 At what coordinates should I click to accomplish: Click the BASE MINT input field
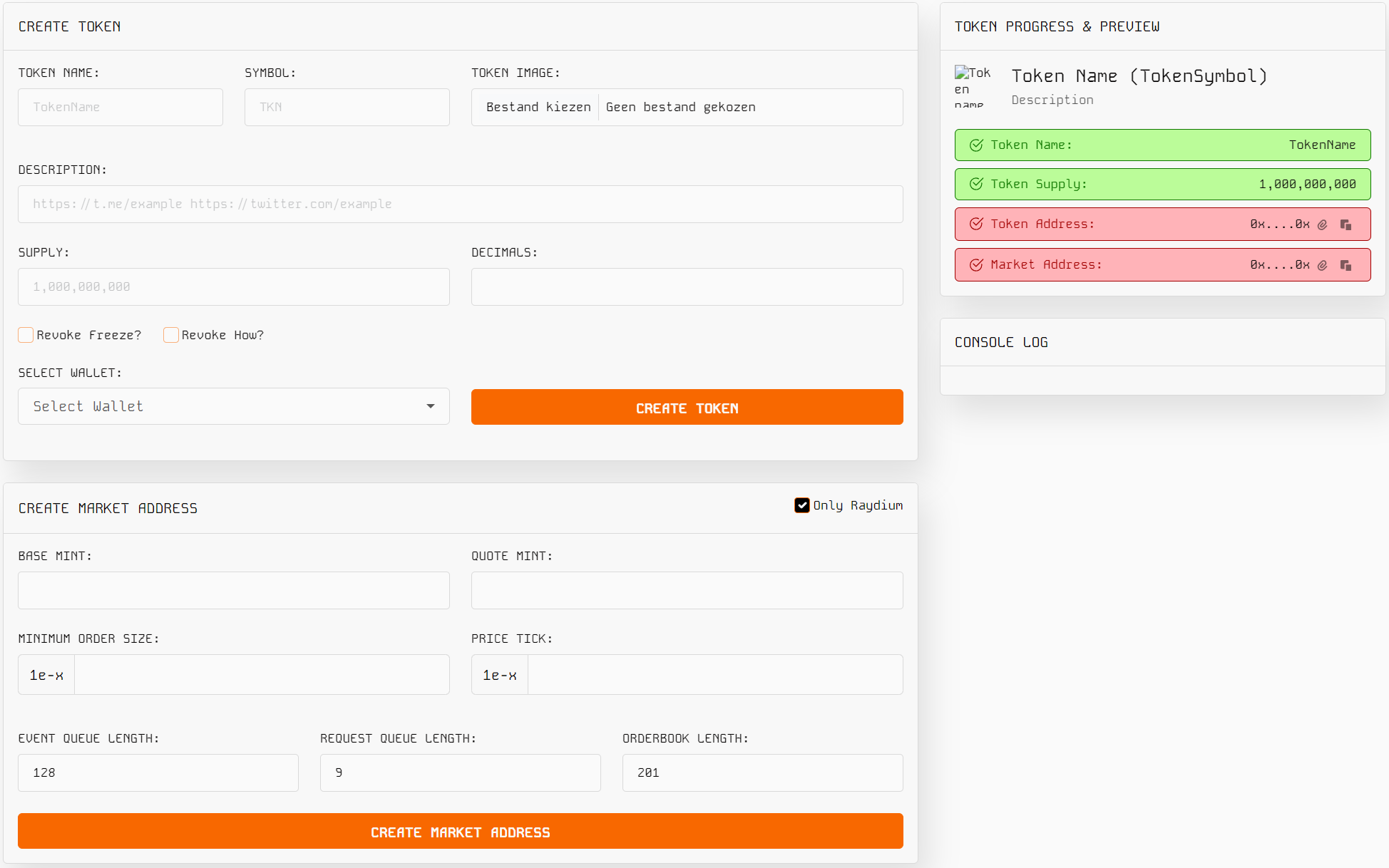click(x=233, y=590)
